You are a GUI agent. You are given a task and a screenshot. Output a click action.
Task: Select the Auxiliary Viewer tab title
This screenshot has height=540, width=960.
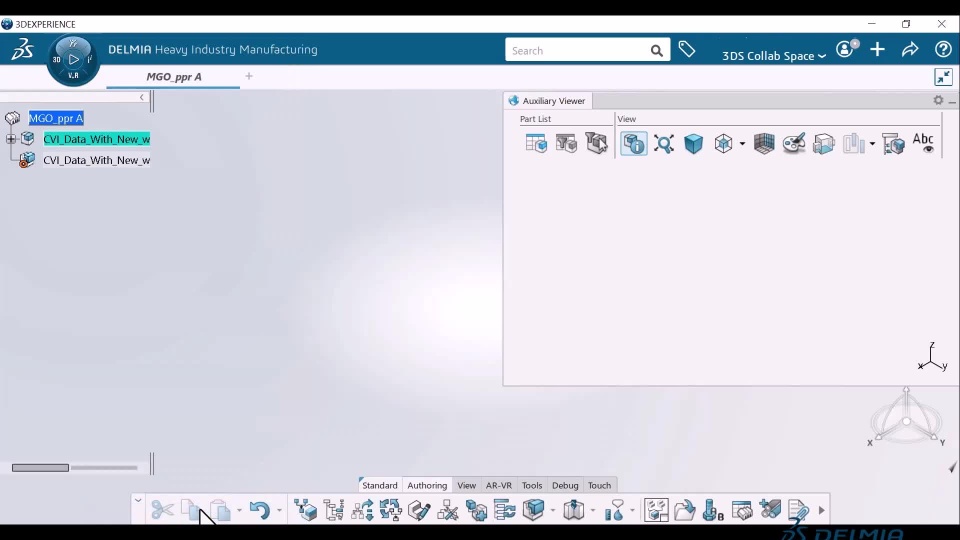click(x=553, y=100)
